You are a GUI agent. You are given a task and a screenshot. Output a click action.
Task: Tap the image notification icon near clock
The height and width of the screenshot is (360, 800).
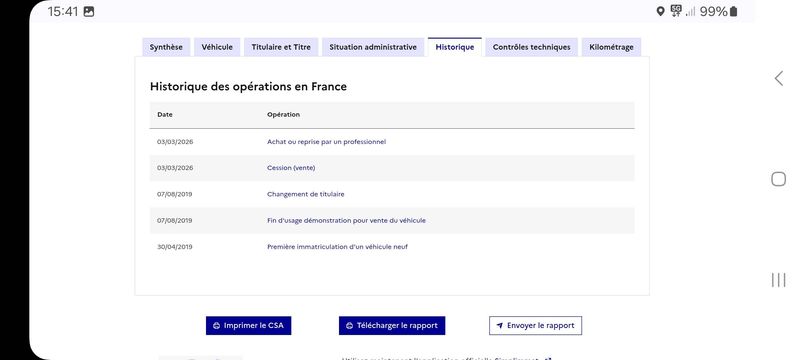(x=89, y=11)
